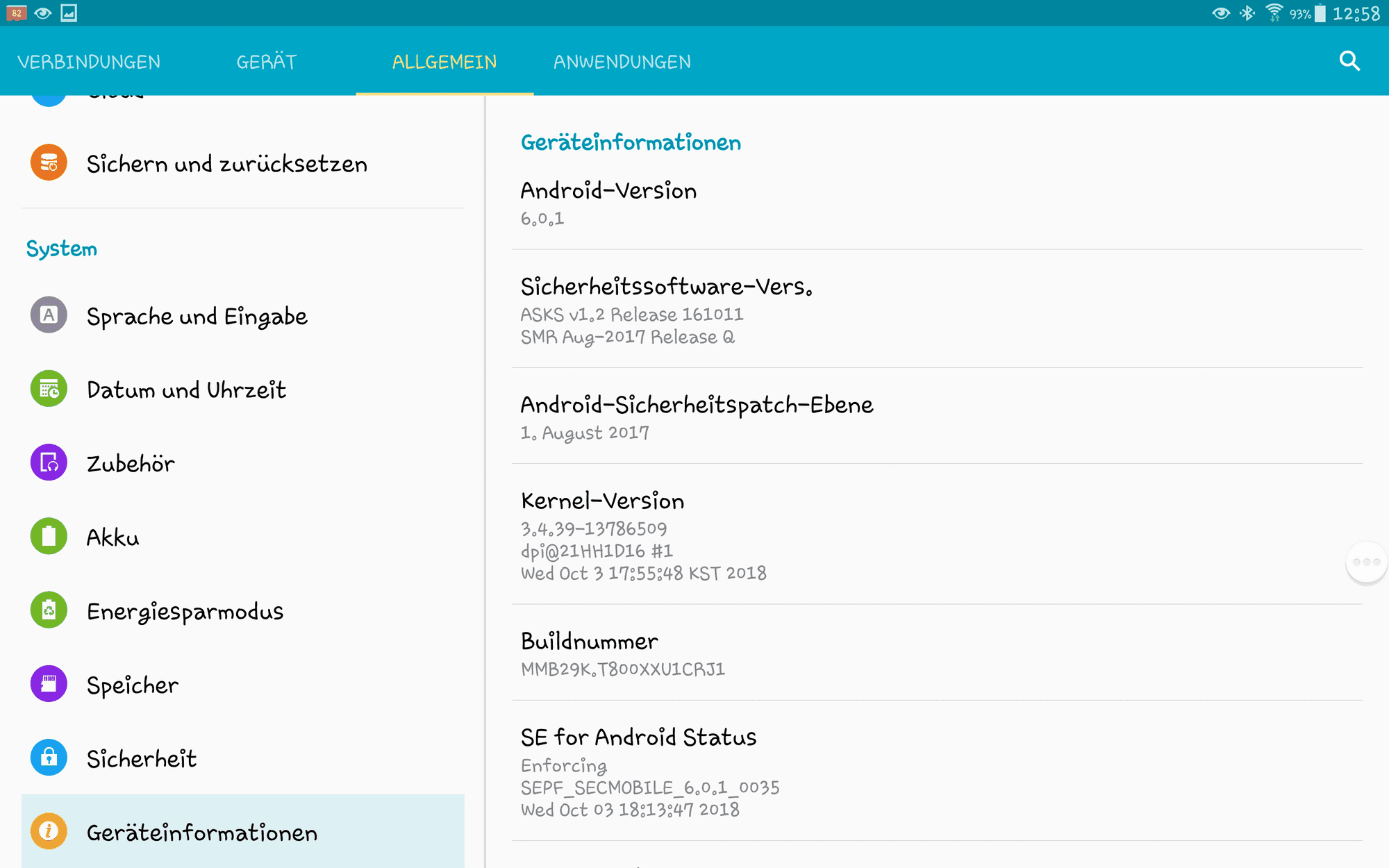Tap the Kernel-Version entry
The height and width of the screenshot is (868, 1389).
click(938, 535)
